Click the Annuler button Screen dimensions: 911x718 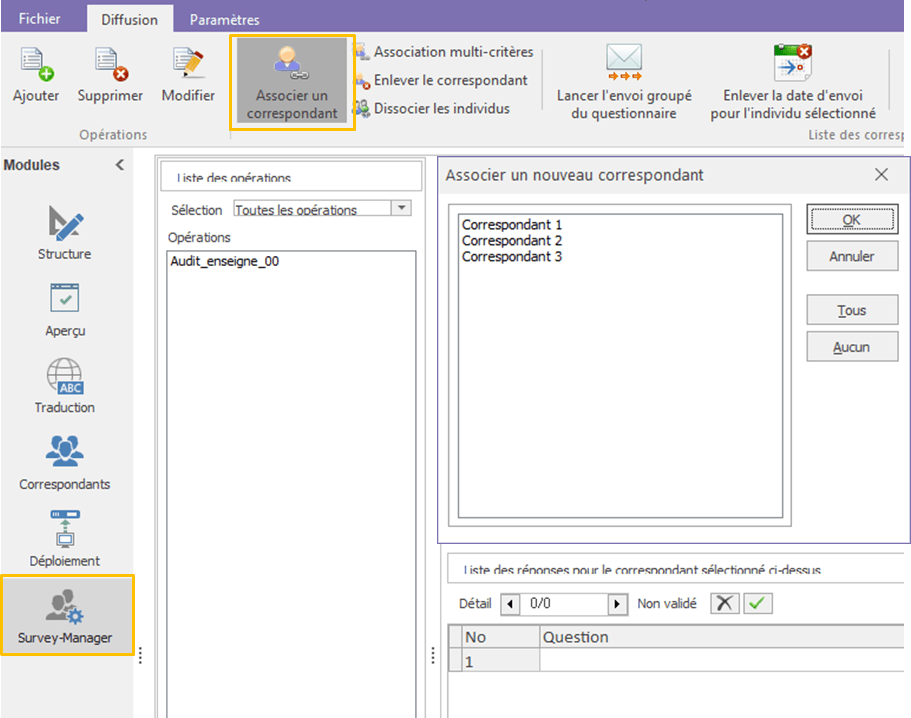pyautogui.click(x=852, y=256)
